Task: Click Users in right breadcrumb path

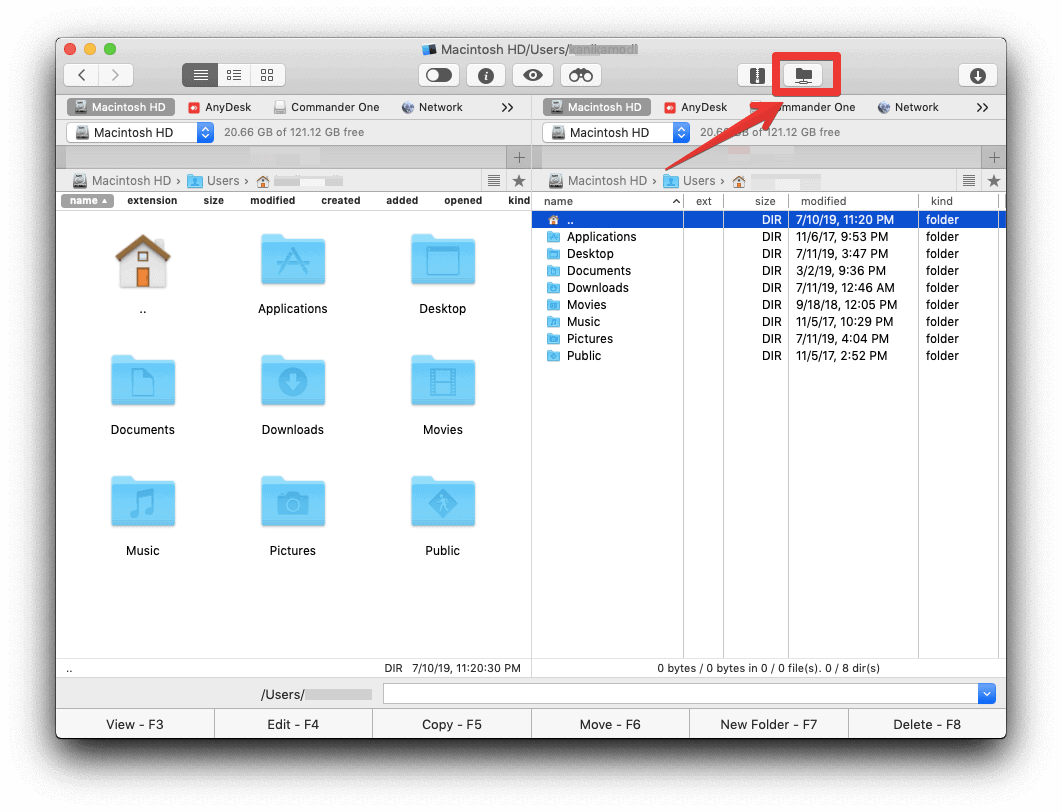Action: coord(690,181)
